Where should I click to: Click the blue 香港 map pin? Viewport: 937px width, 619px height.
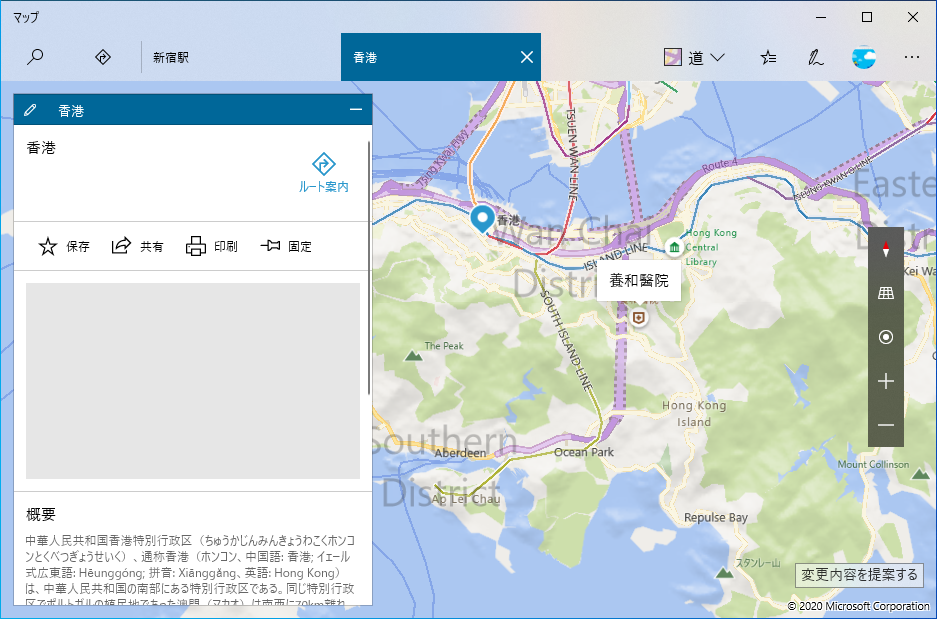[x=482, y=217]
